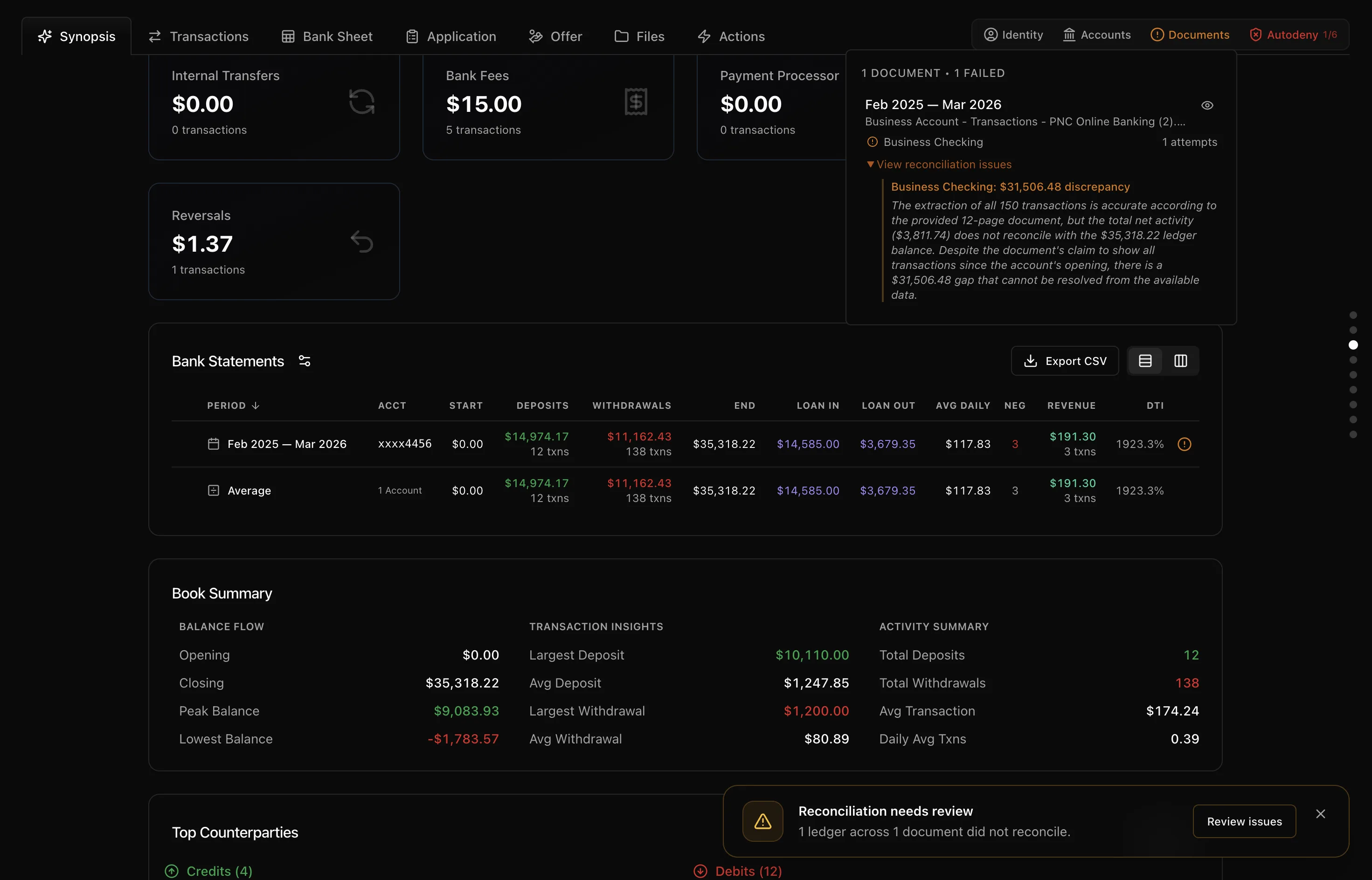
Task: Preview the failed document with eye icon
Action: 1207,105
